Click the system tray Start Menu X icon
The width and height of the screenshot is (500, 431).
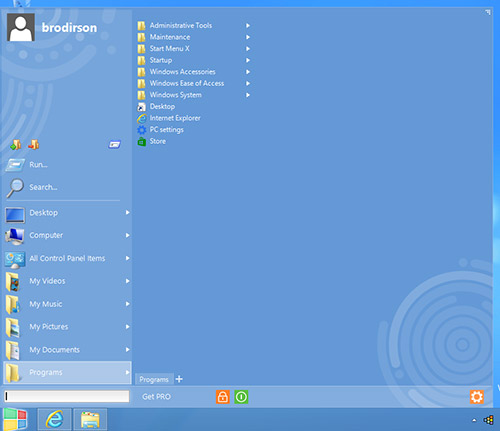pos(489,420)
